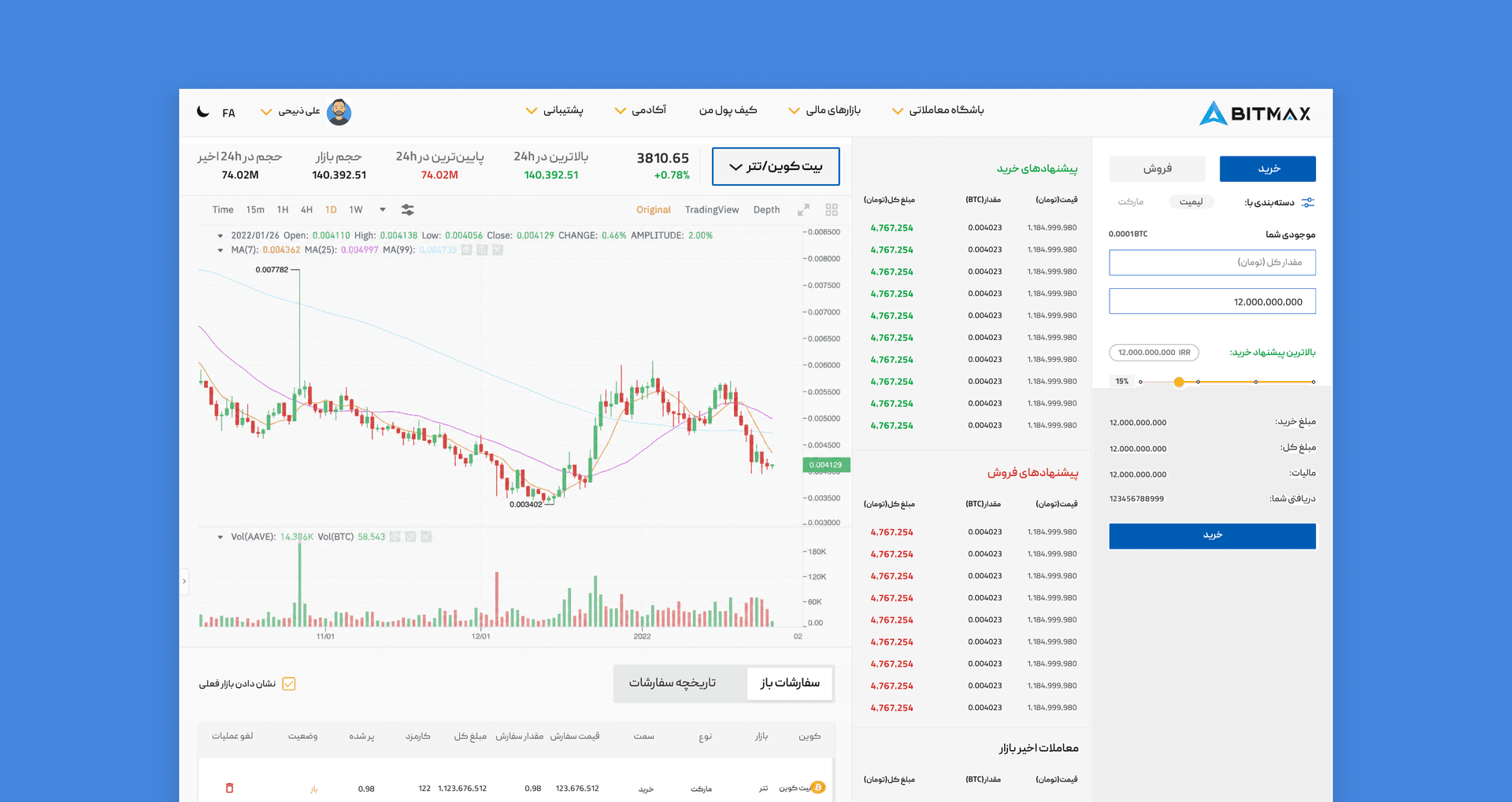Switch to order history tab (تاریخچه سفارشات)
Viewport: 1512px width, 802px height.
pos(673,682)
